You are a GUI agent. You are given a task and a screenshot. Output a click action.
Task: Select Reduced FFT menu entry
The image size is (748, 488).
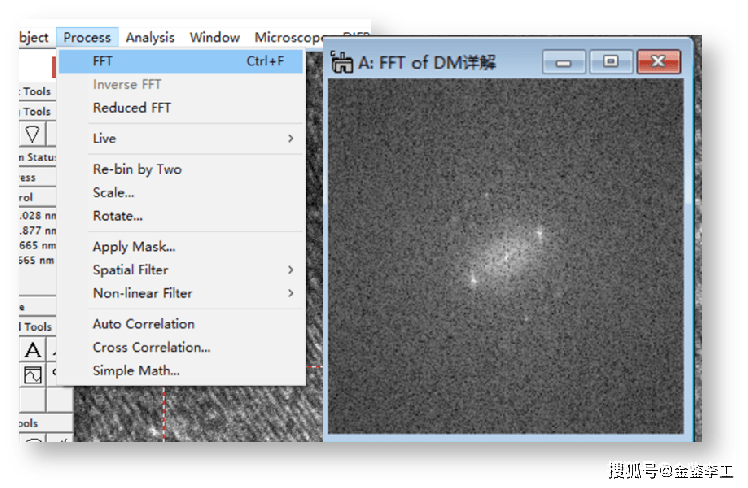(131, 108)
